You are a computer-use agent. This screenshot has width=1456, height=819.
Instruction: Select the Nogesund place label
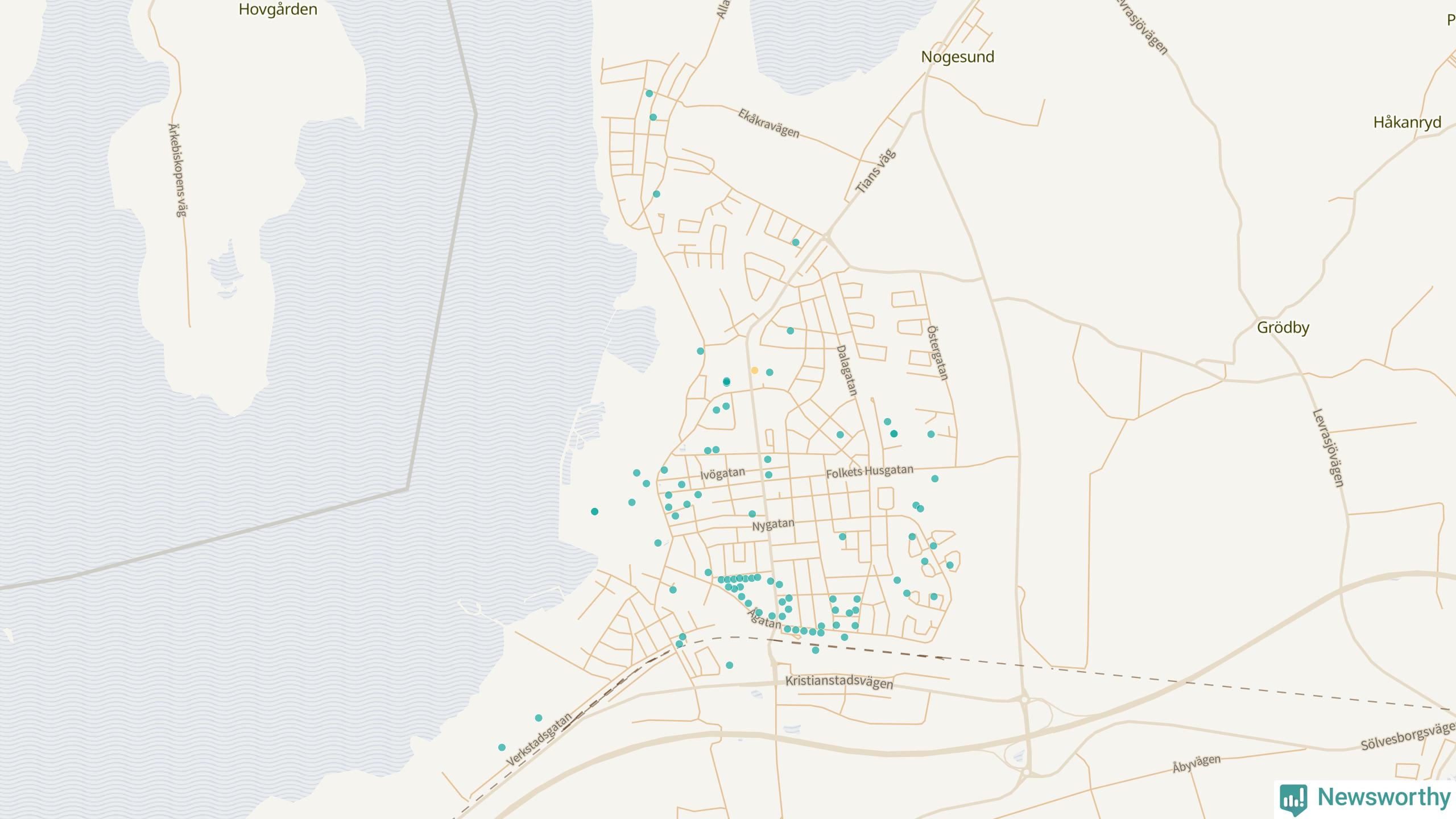pos(957,57)
